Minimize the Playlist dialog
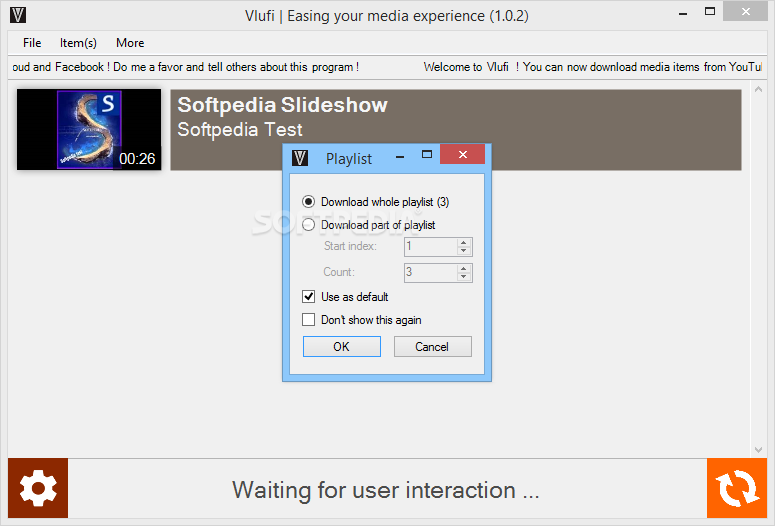 pyautogui.click(x=400, y=157)
